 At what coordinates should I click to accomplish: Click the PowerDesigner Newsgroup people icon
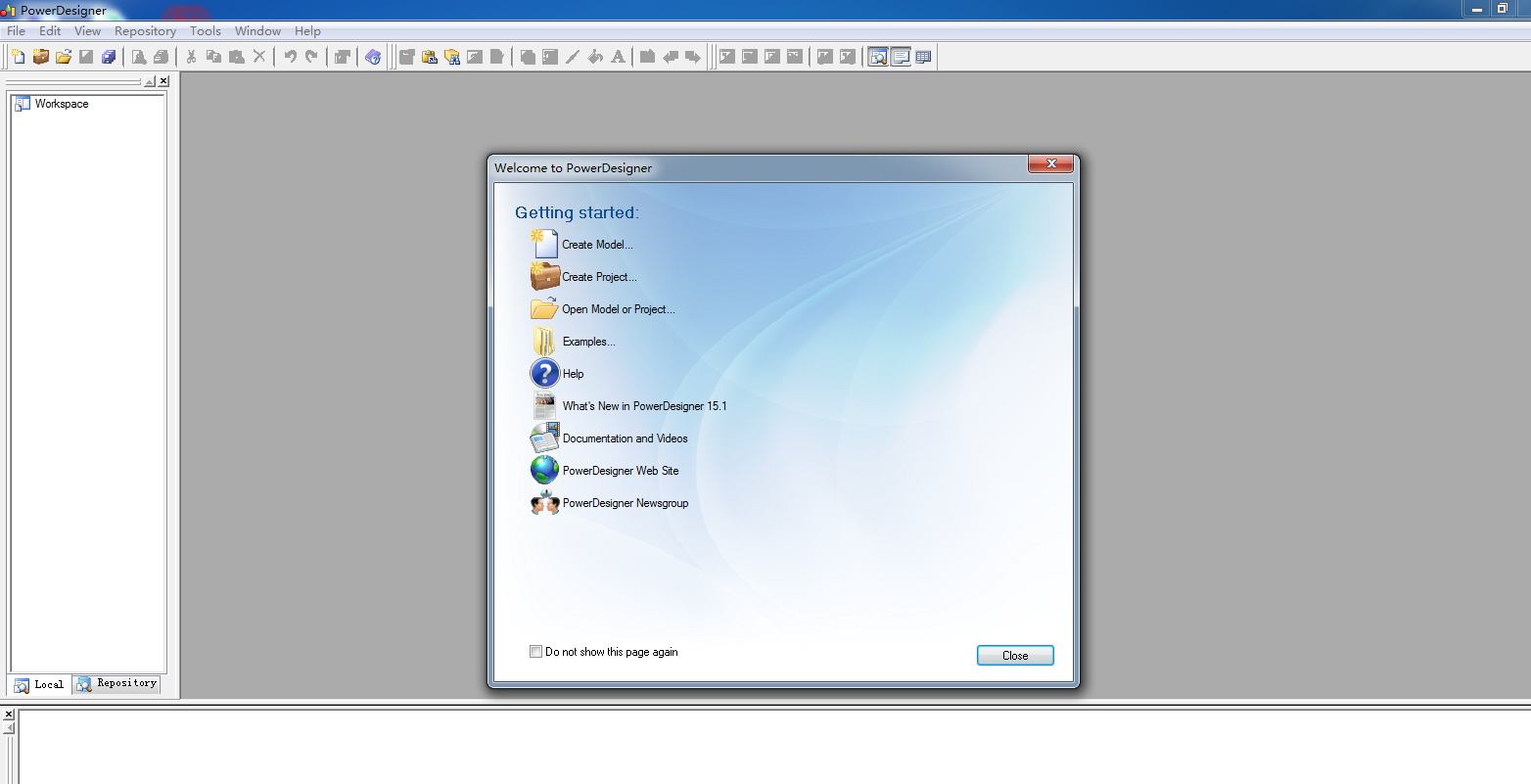tap(544, 502)
